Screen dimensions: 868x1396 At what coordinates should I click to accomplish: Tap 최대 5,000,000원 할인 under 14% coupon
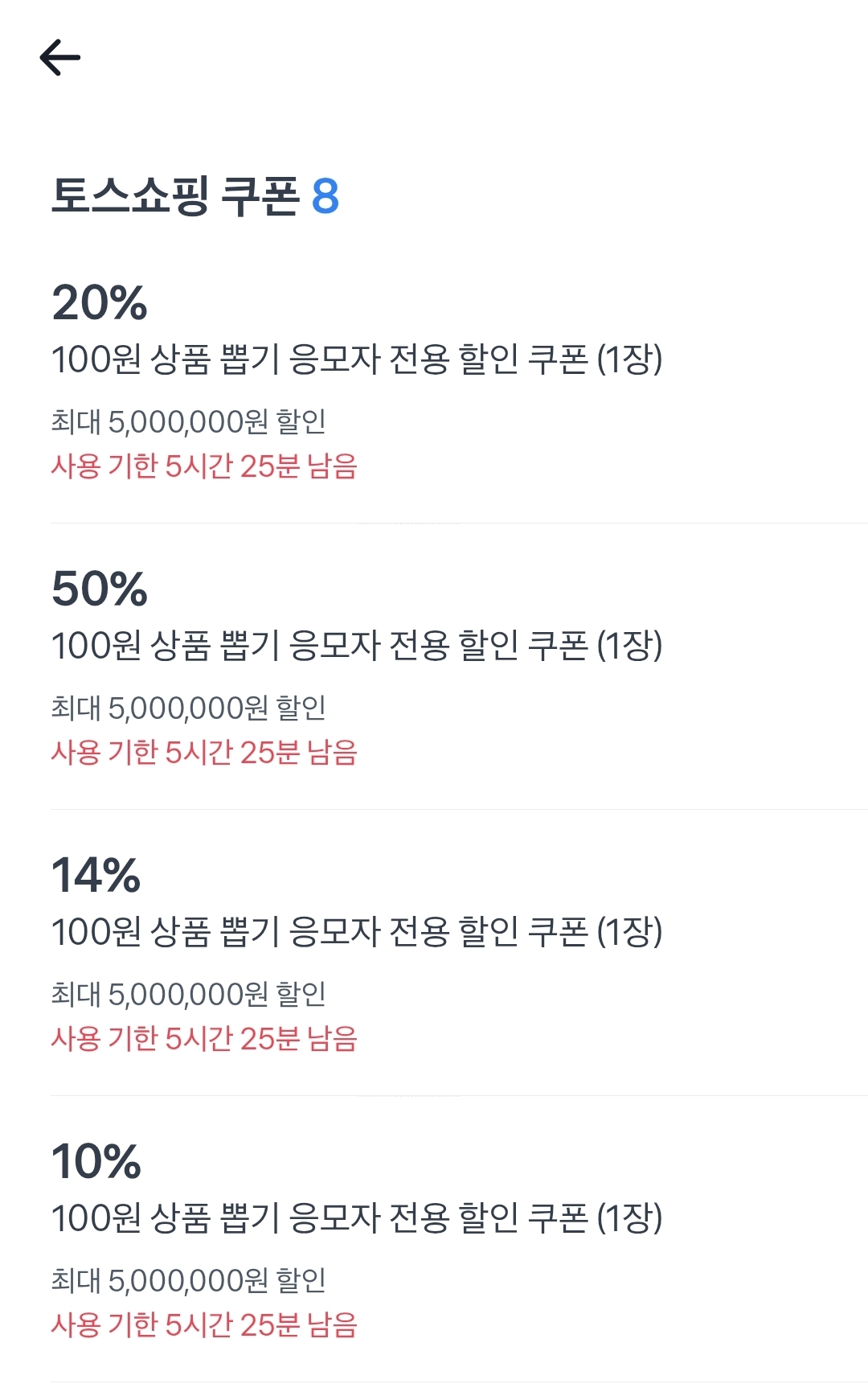(189, 994)
